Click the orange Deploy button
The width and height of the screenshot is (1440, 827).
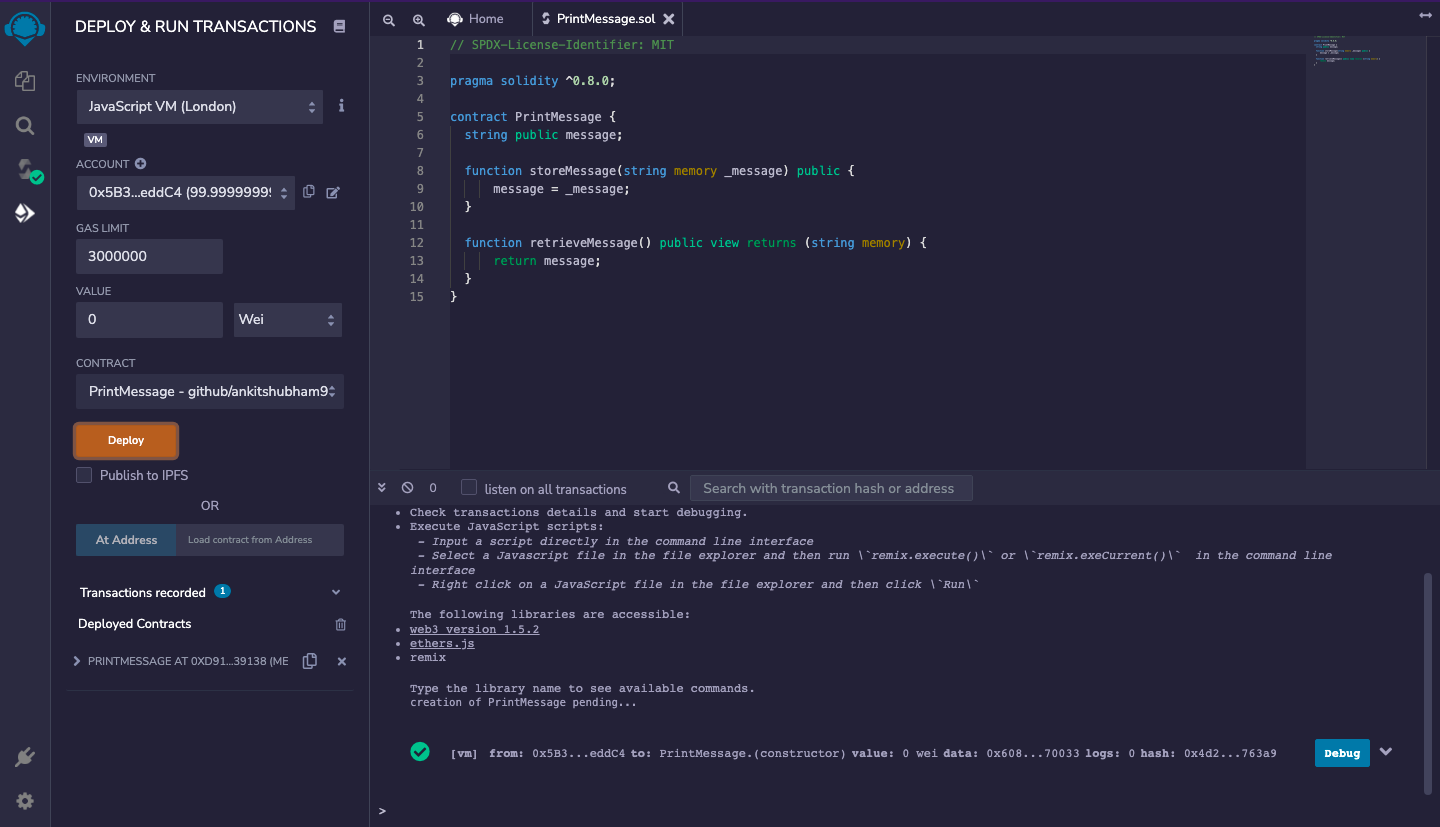[126, 440]
